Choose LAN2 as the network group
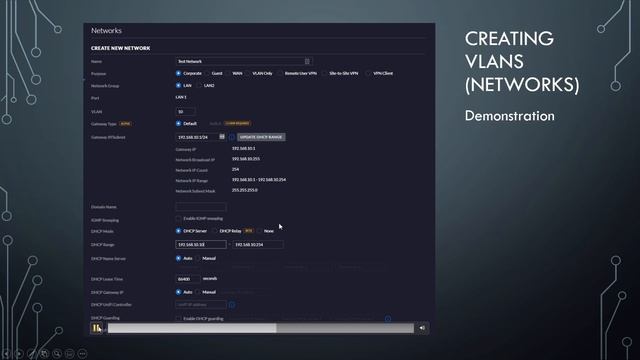Image resolution: width=640 pixels, height=360 pixels. coord(199,86)
